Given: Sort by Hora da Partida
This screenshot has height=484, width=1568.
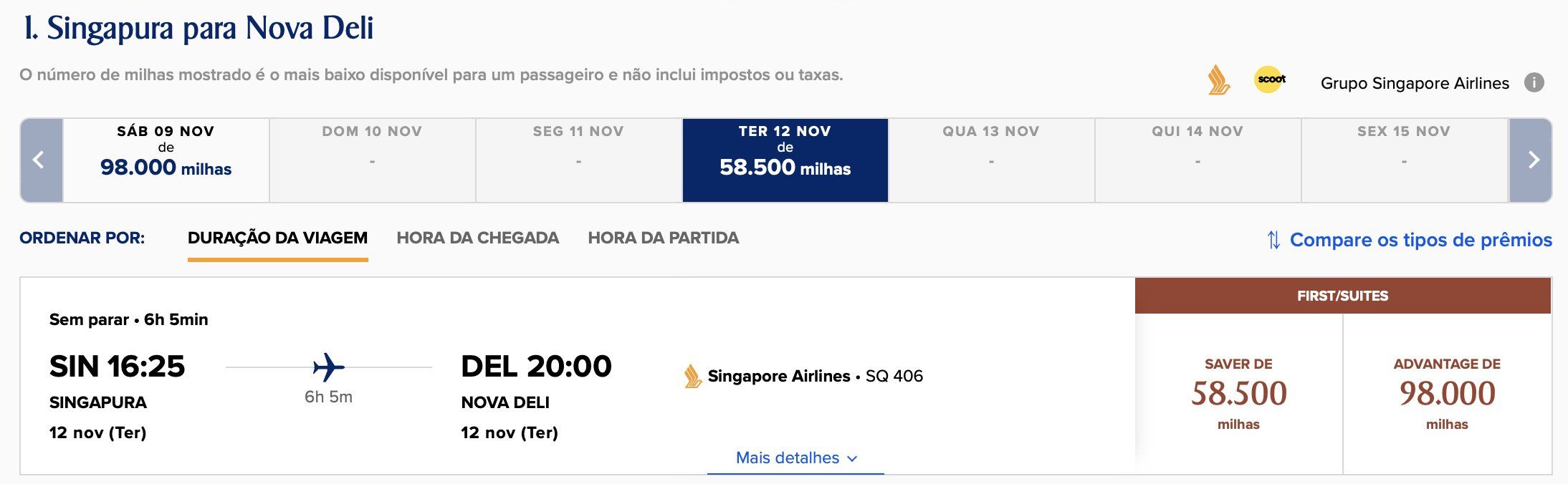Looking at the screenshot, I should [x=664, y=238].
